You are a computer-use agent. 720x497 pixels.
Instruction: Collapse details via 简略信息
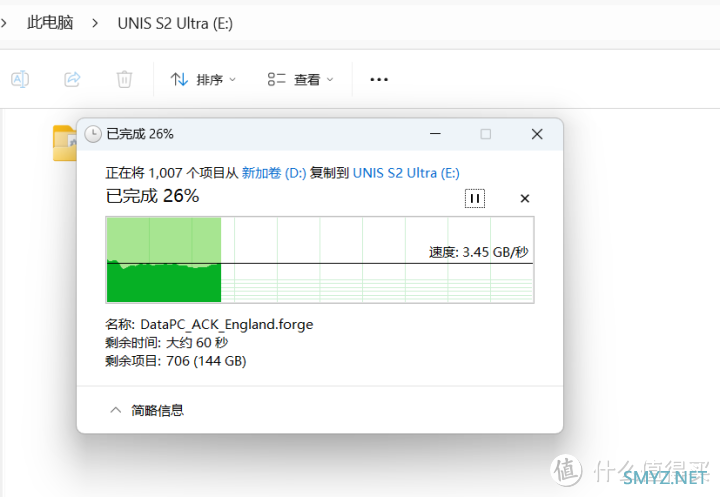(x=147, y=410)
